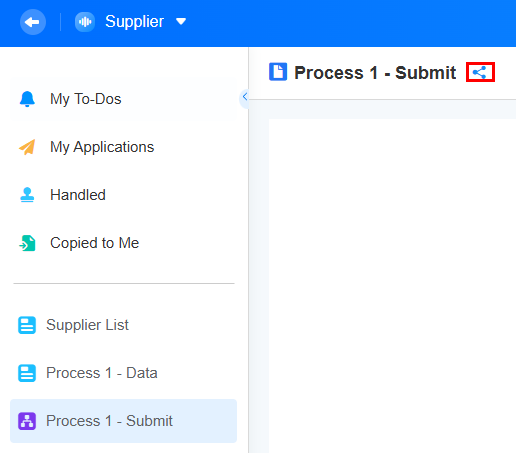Open Supplier List in sidebar

point(123,325)
